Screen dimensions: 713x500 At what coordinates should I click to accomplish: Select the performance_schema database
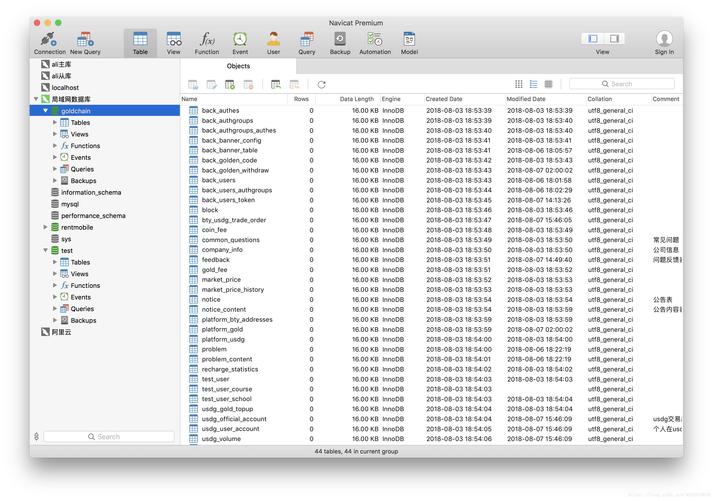coord(93,215)
